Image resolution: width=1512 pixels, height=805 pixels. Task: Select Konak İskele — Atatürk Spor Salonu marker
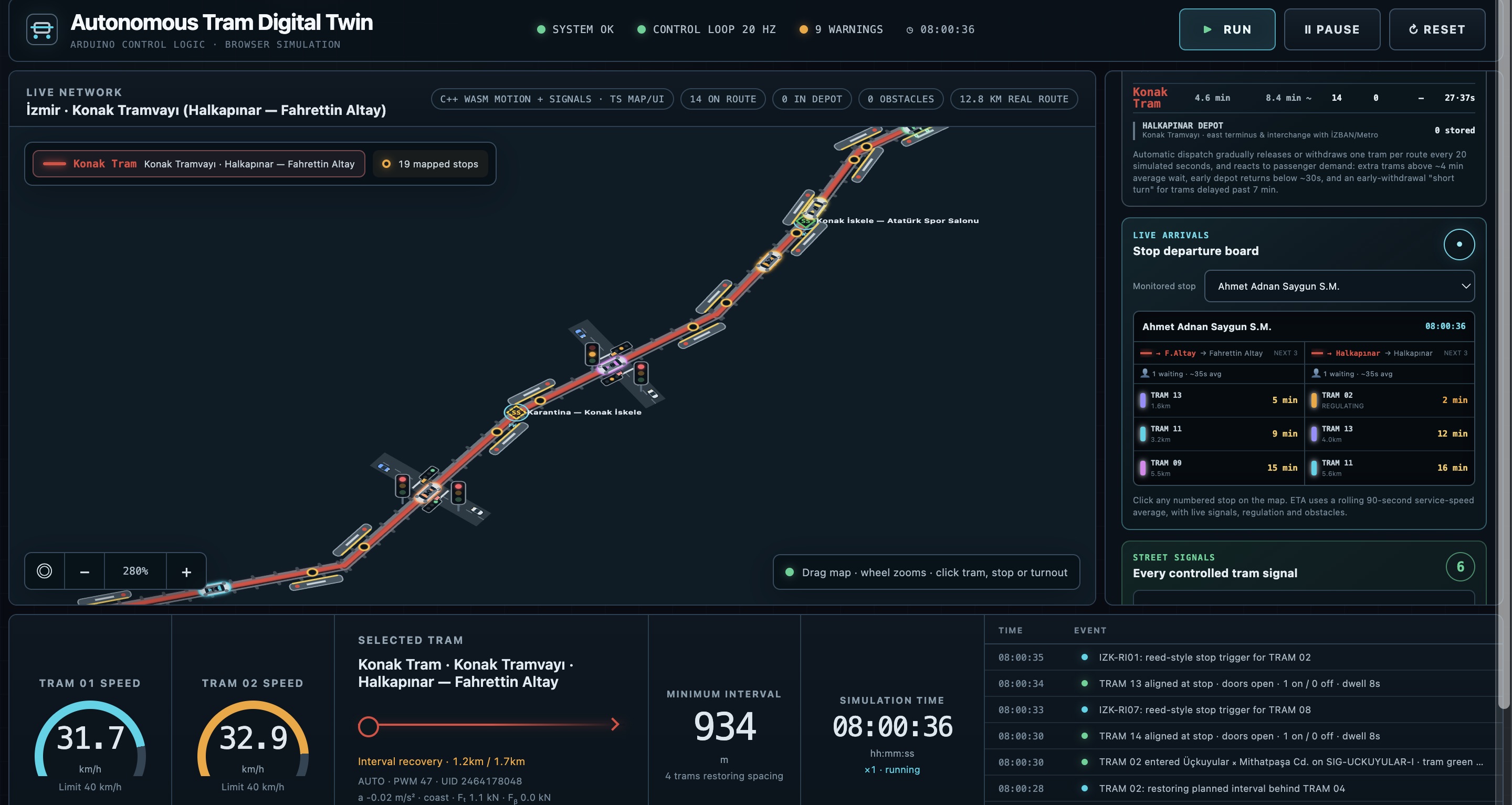[x=805, y=221]
